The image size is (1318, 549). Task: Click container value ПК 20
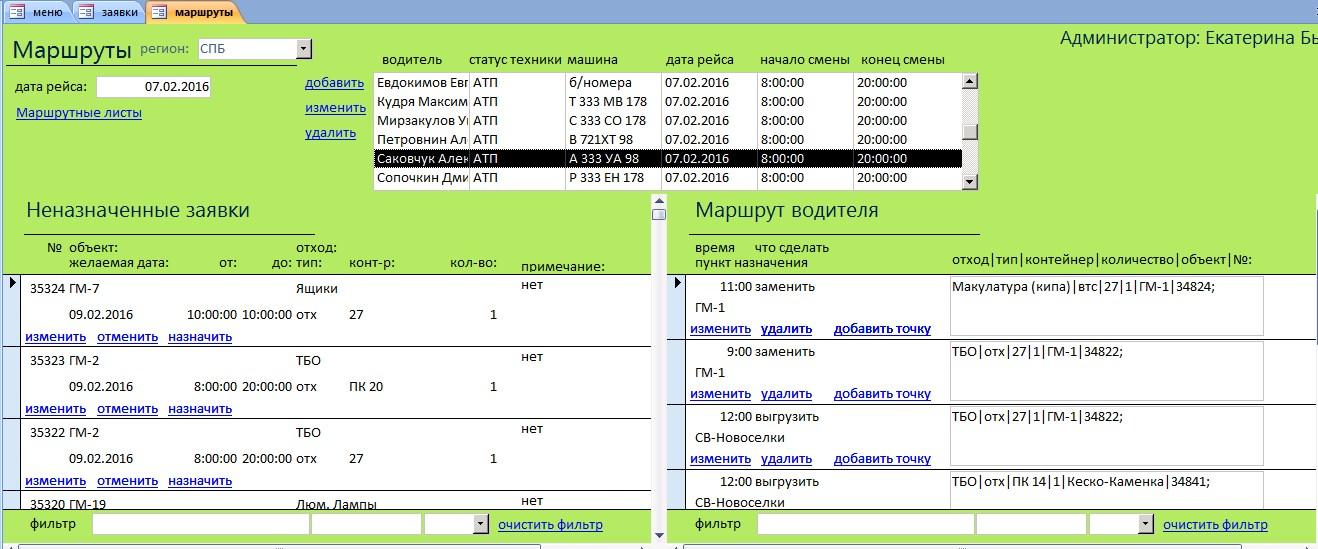coord(366,387)
